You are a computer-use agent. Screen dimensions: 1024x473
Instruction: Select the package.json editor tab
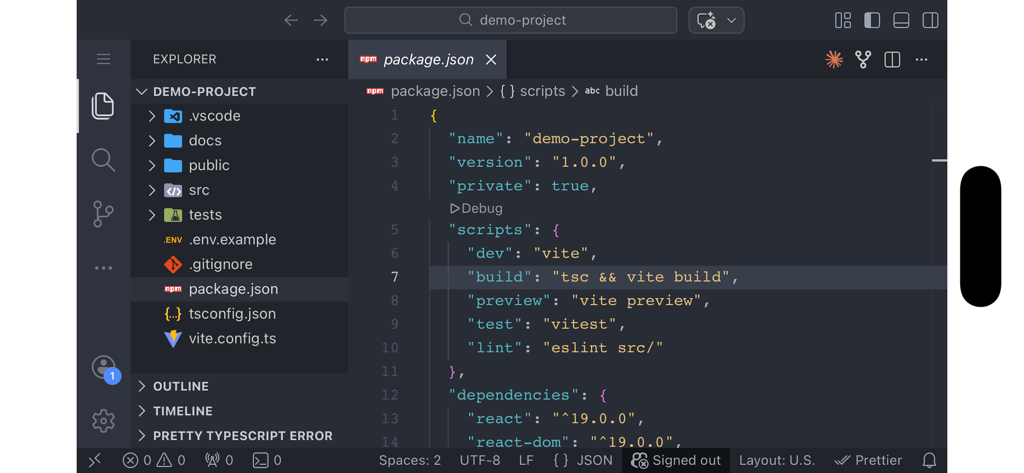pos(428,59)
